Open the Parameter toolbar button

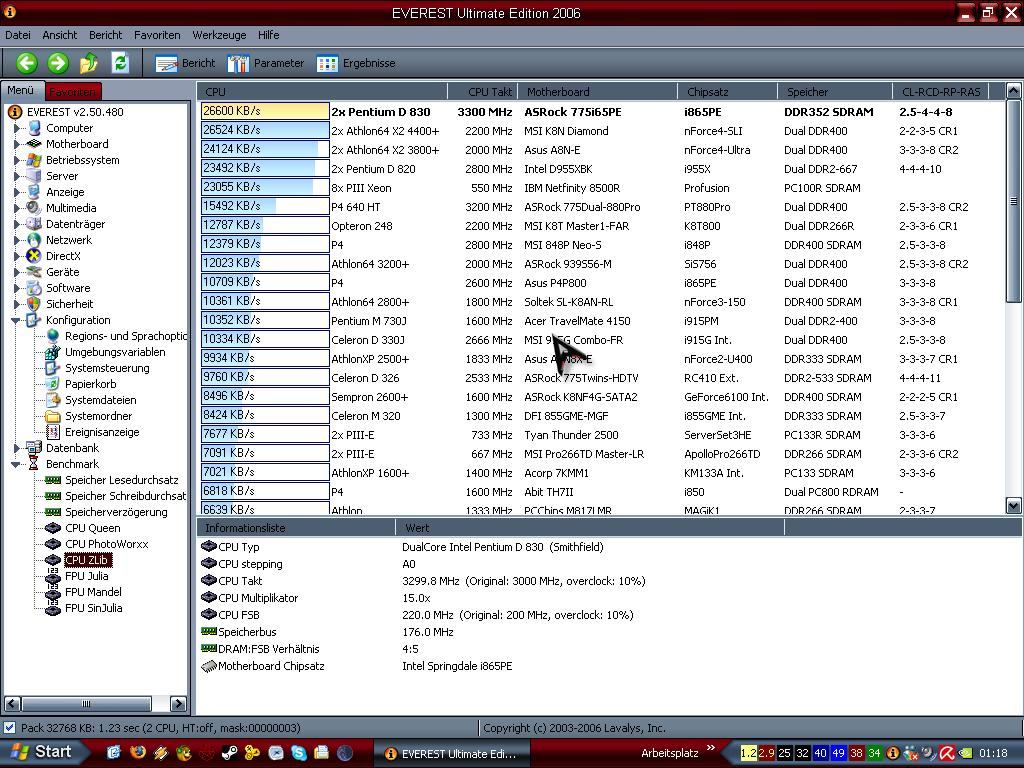pos(265,63)
